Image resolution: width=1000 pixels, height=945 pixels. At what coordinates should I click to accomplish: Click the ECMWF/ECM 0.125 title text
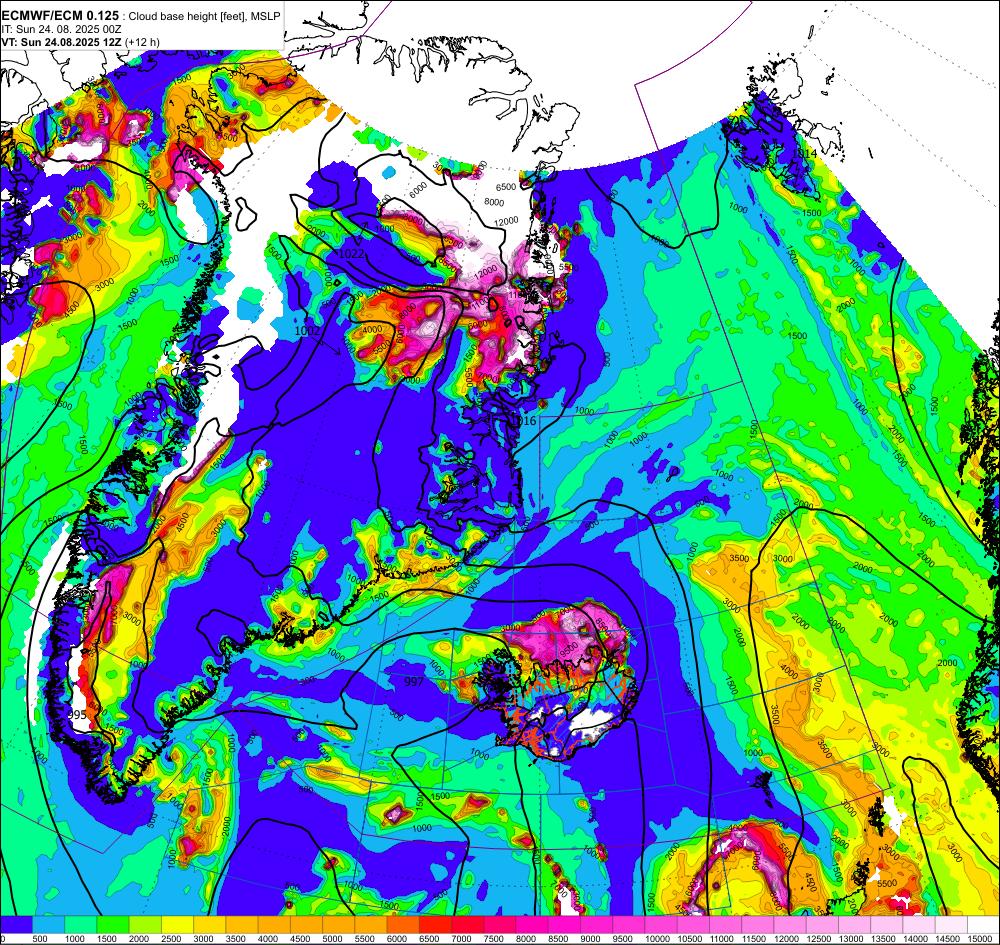61,16
